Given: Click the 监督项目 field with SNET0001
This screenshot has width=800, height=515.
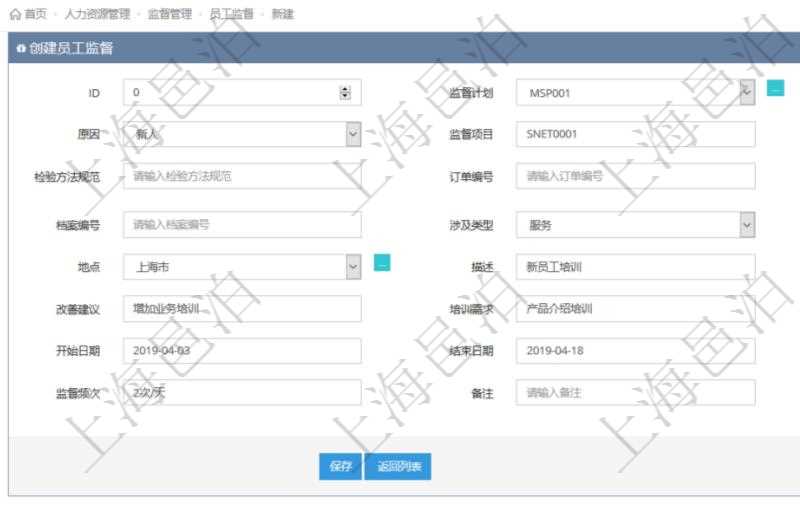Looking at the screenshot, I should point(635,134).
